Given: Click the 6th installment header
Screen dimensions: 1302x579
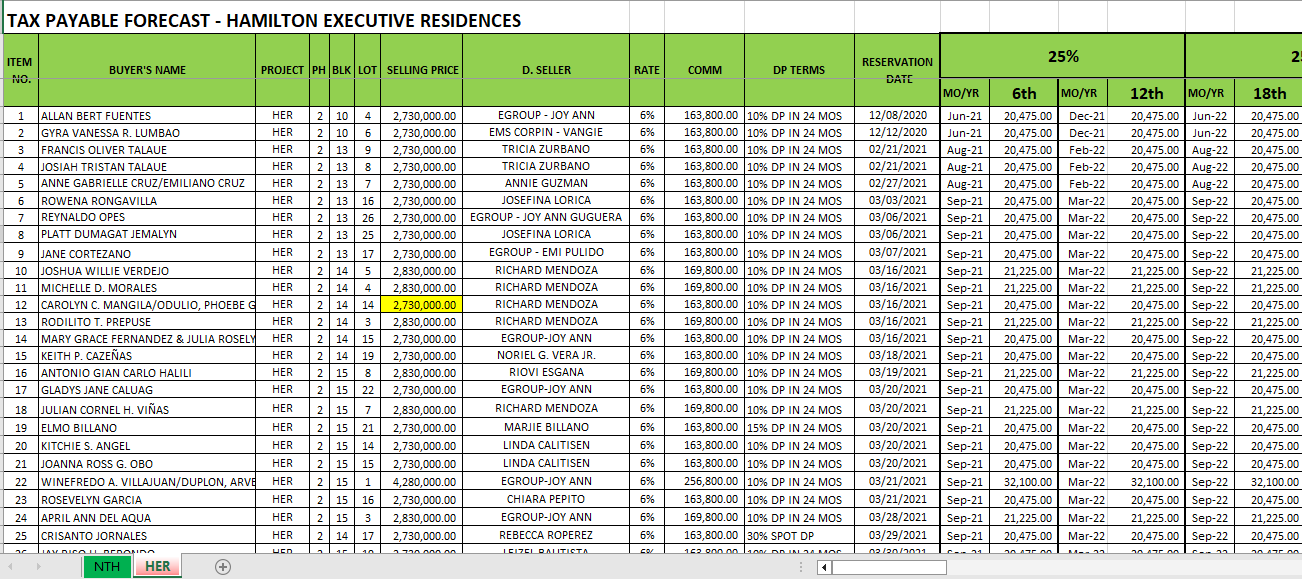Looking at the screenshot, I should click(x=1024, y=93).
